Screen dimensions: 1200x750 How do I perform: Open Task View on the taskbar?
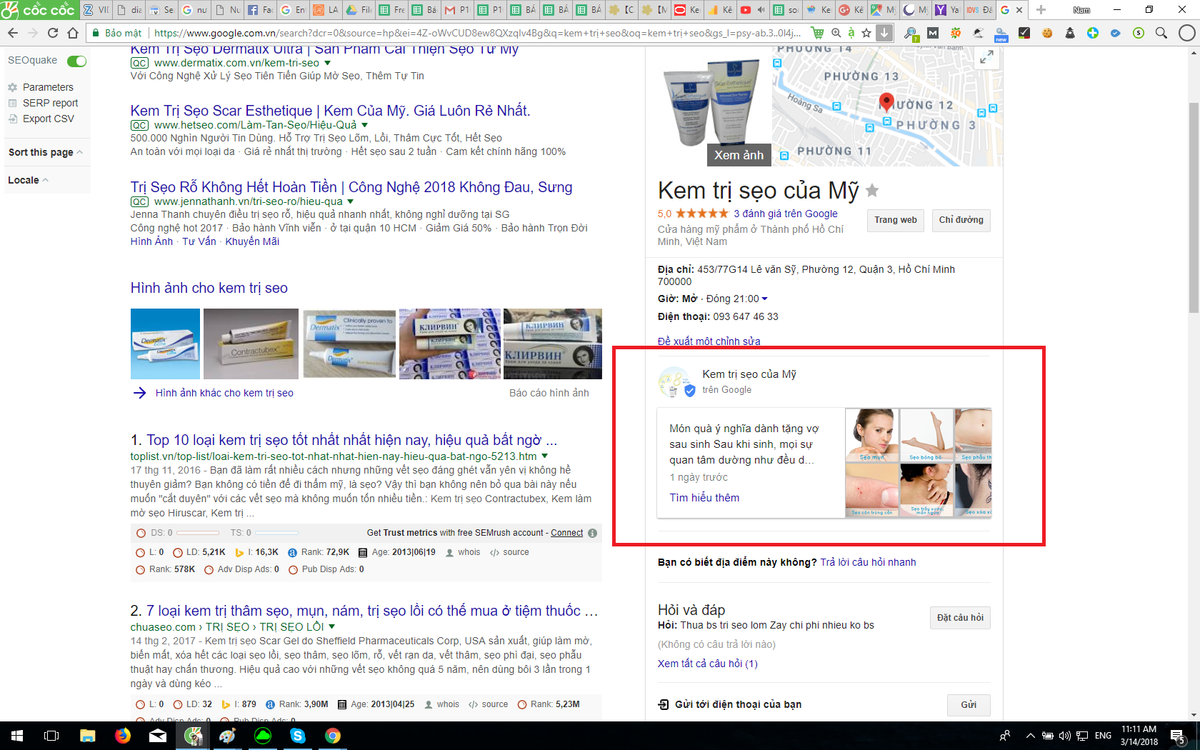coord(53,736)
